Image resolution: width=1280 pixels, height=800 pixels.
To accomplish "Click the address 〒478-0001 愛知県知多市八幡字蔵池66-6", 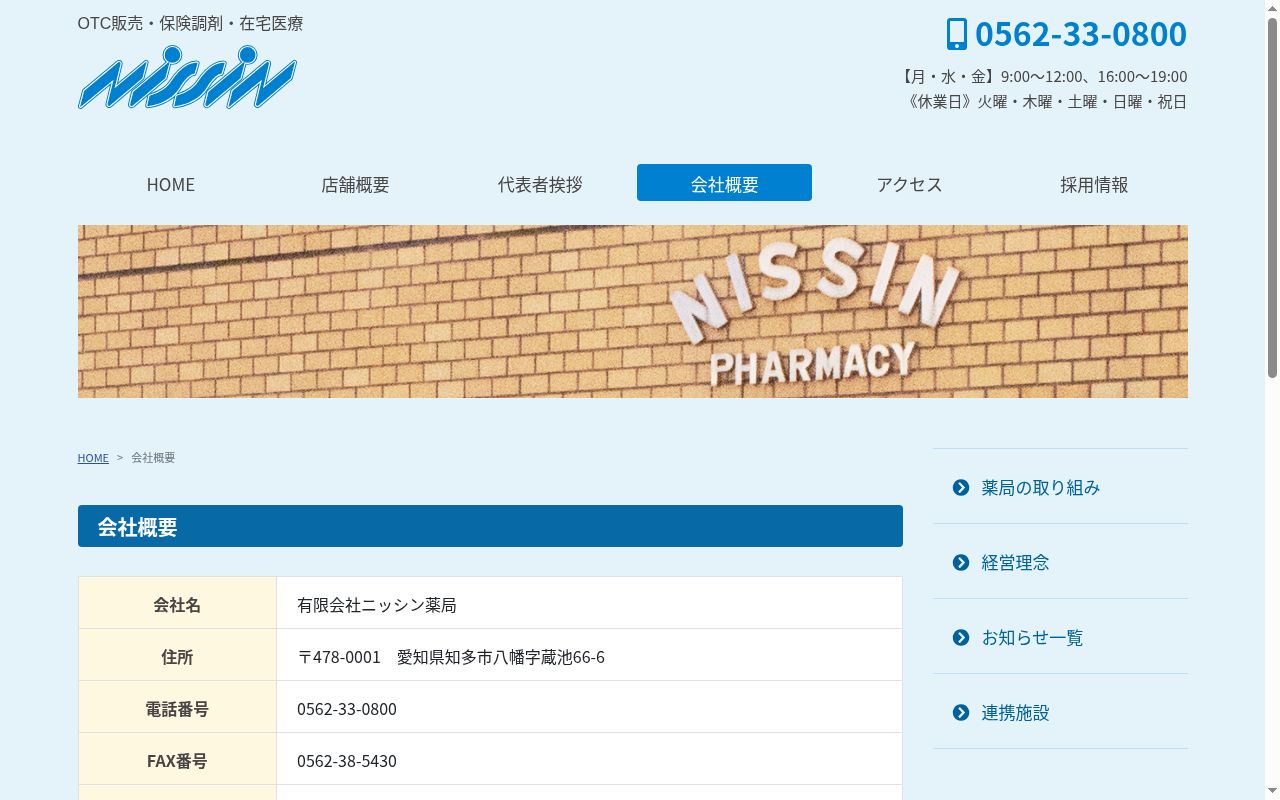I will coord(451,656).
